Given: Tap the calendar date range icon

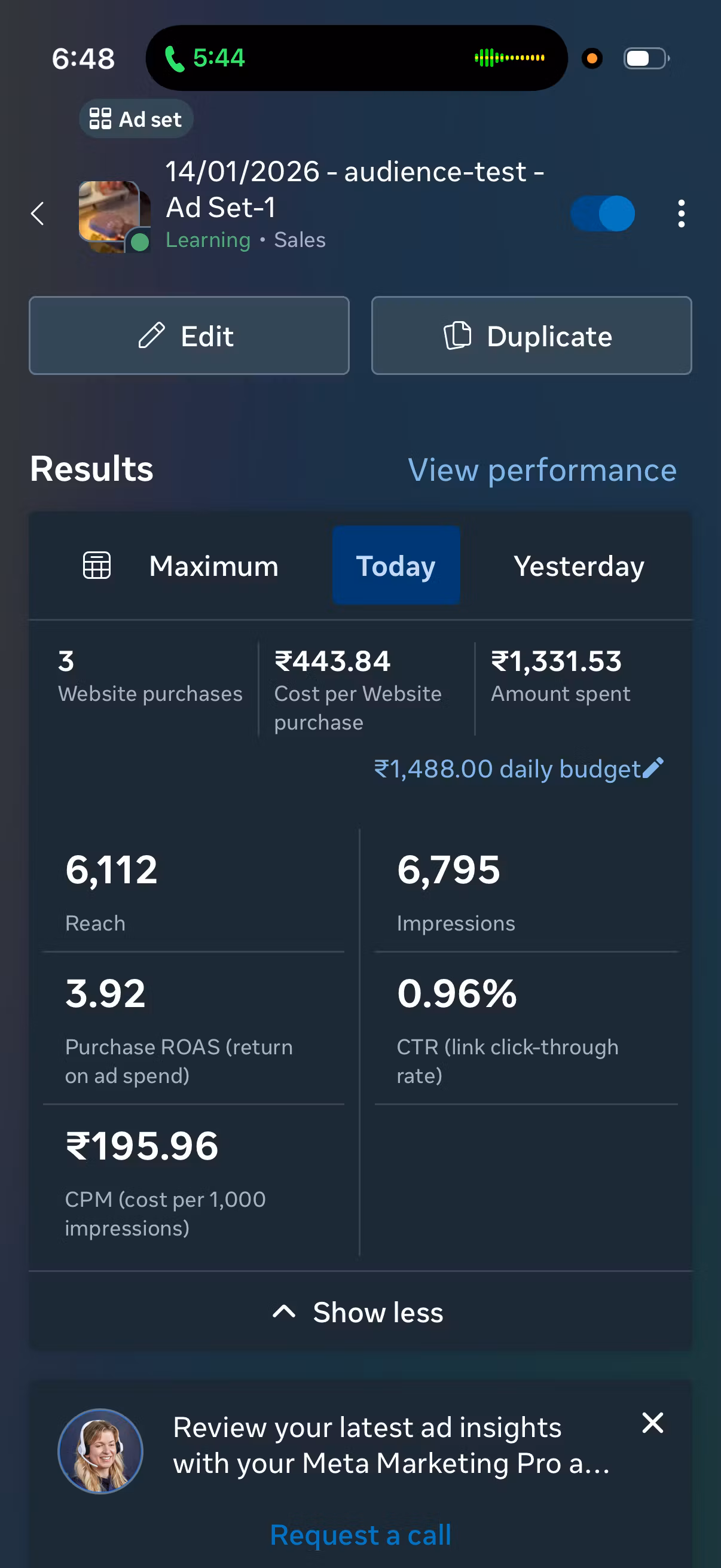Looking at the screenshot, I should click(x=97, y=566).
